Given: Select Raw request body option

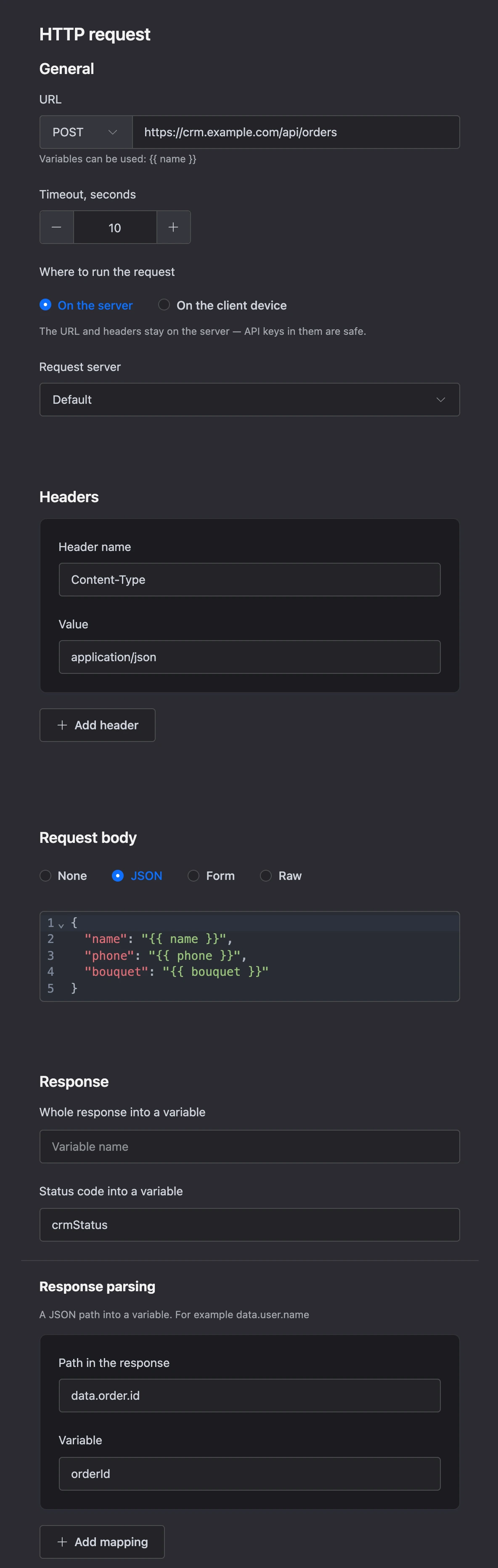Looking at the screenshot, I should pyautogui.click(x=281, y=875).
